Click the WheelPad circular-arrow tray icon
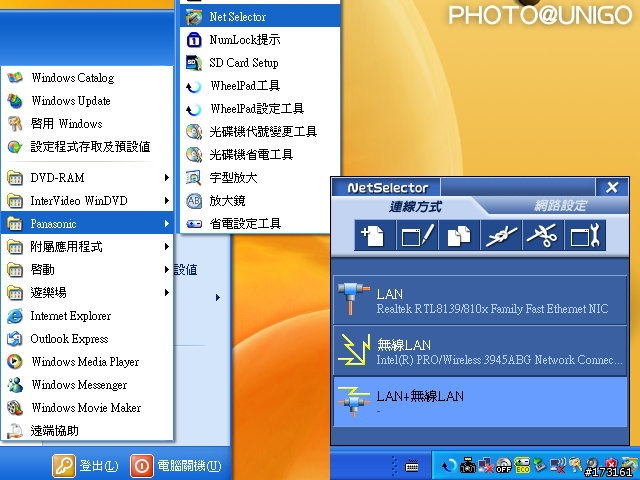The width and height of the screenshot is (640, 480). pos(449,465)
